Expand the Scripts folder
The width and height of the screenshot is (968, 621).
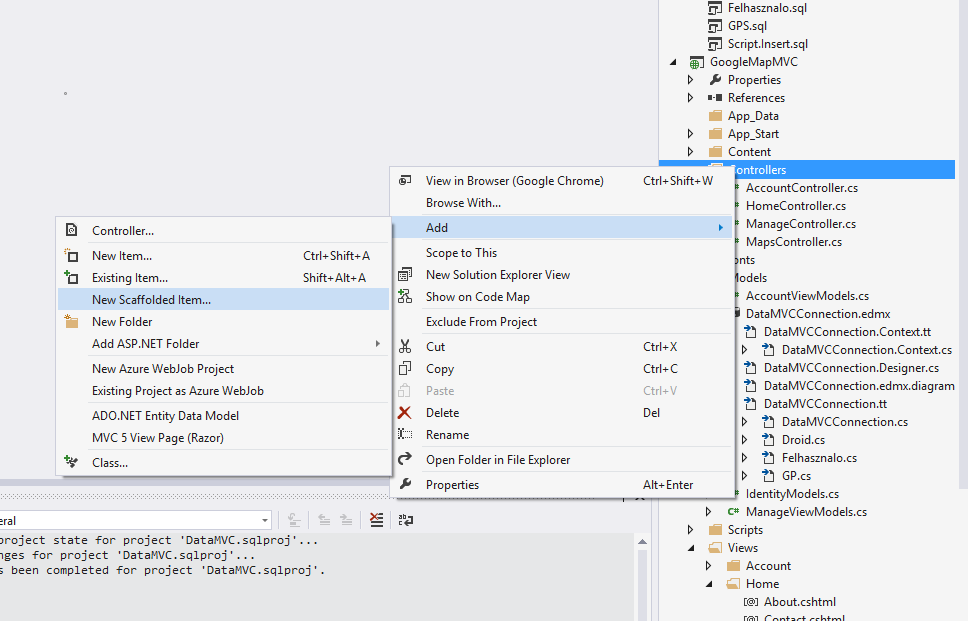click(x=691, y=530)
